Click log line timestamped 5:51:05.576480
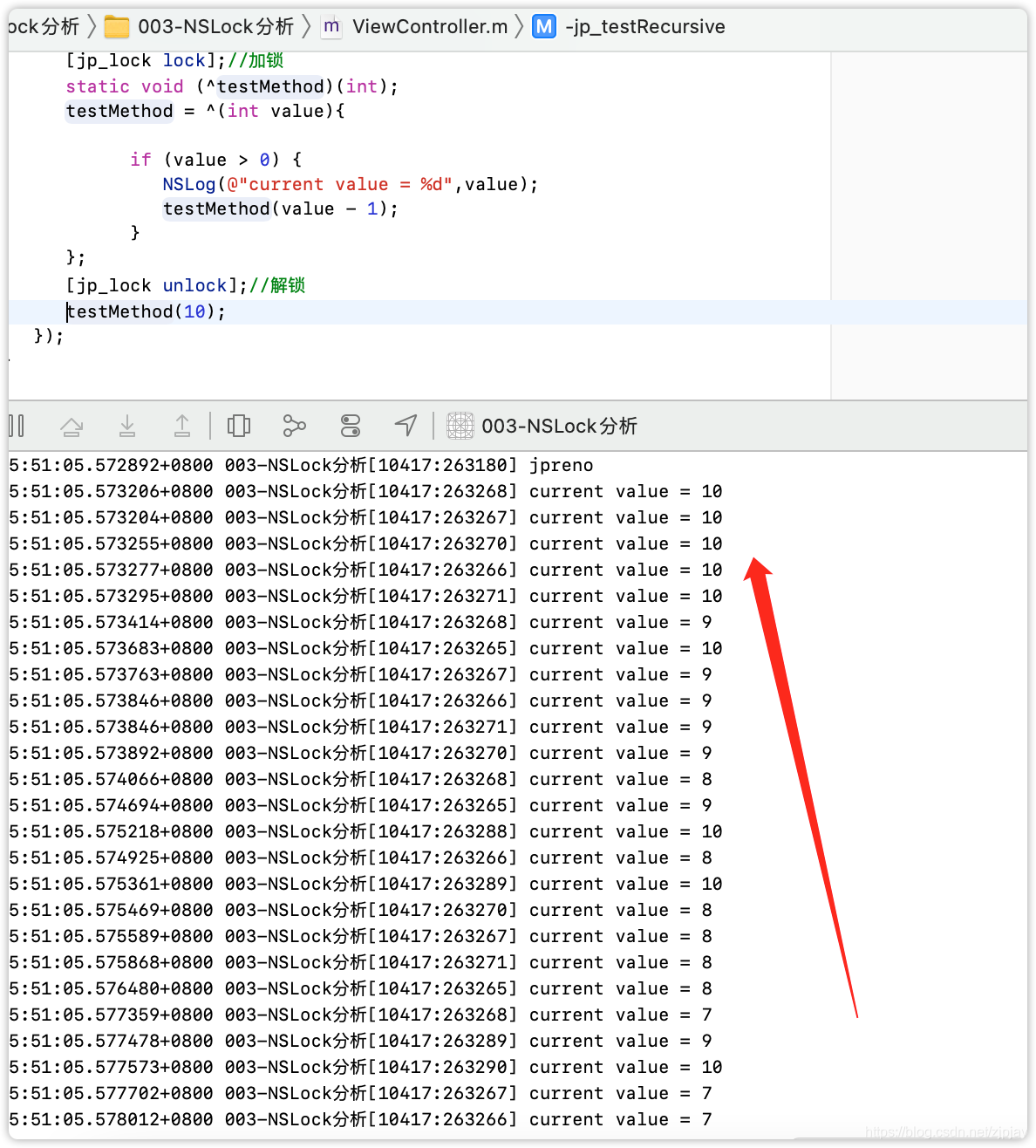1036x1148 pixels. pyautogui.click(x=360, y=988)
